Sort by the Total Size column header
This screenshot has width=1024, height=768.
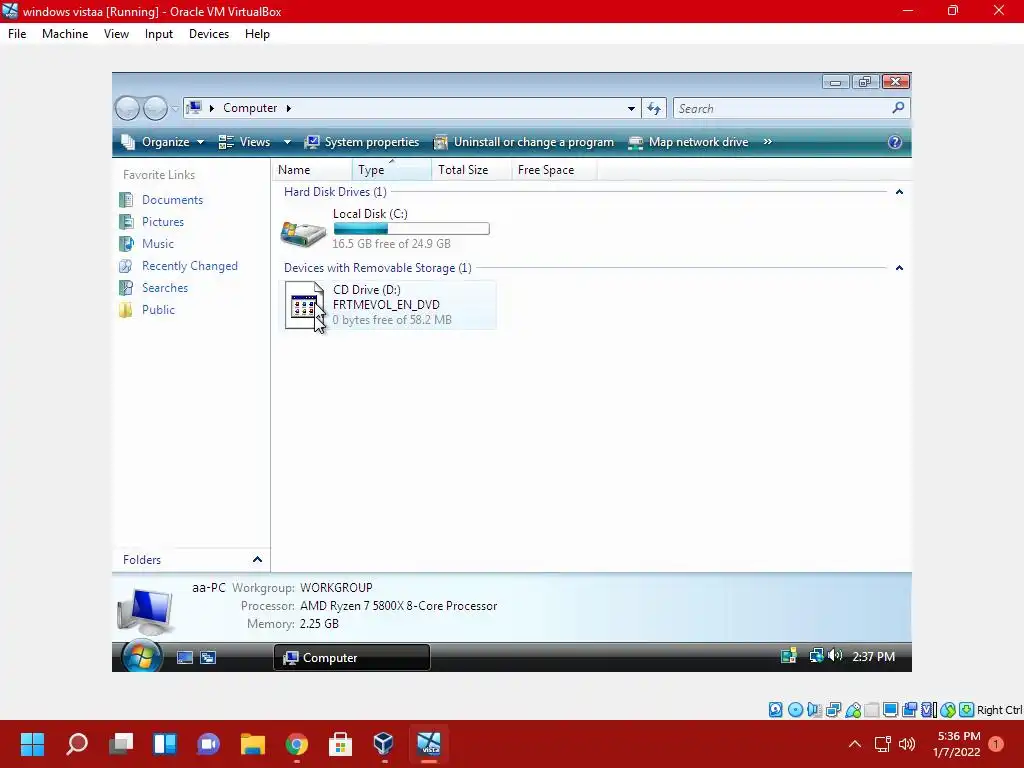[472, 170]
